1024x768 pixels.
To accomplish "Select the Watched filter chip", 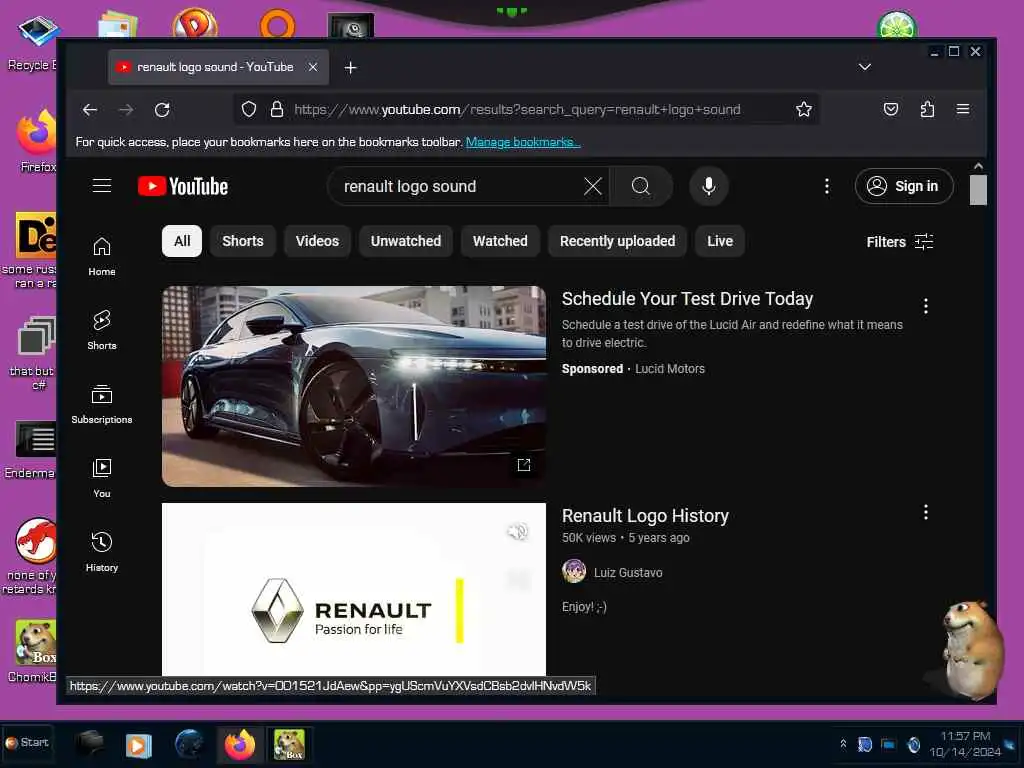I will 500,241.
